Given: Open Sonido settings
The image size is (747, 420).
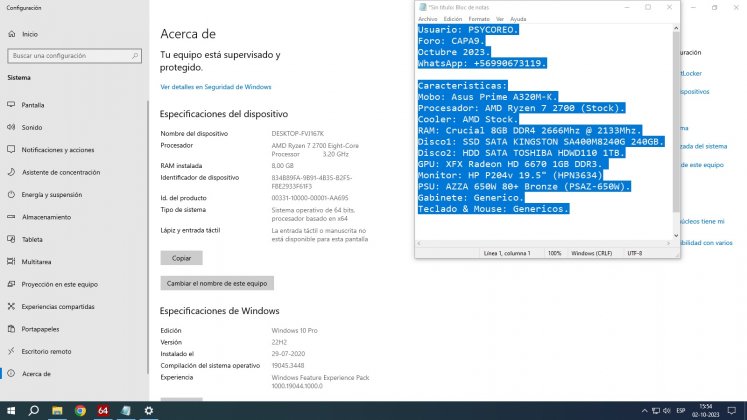Looking at the screenshot, I should [x=31, y=128].
